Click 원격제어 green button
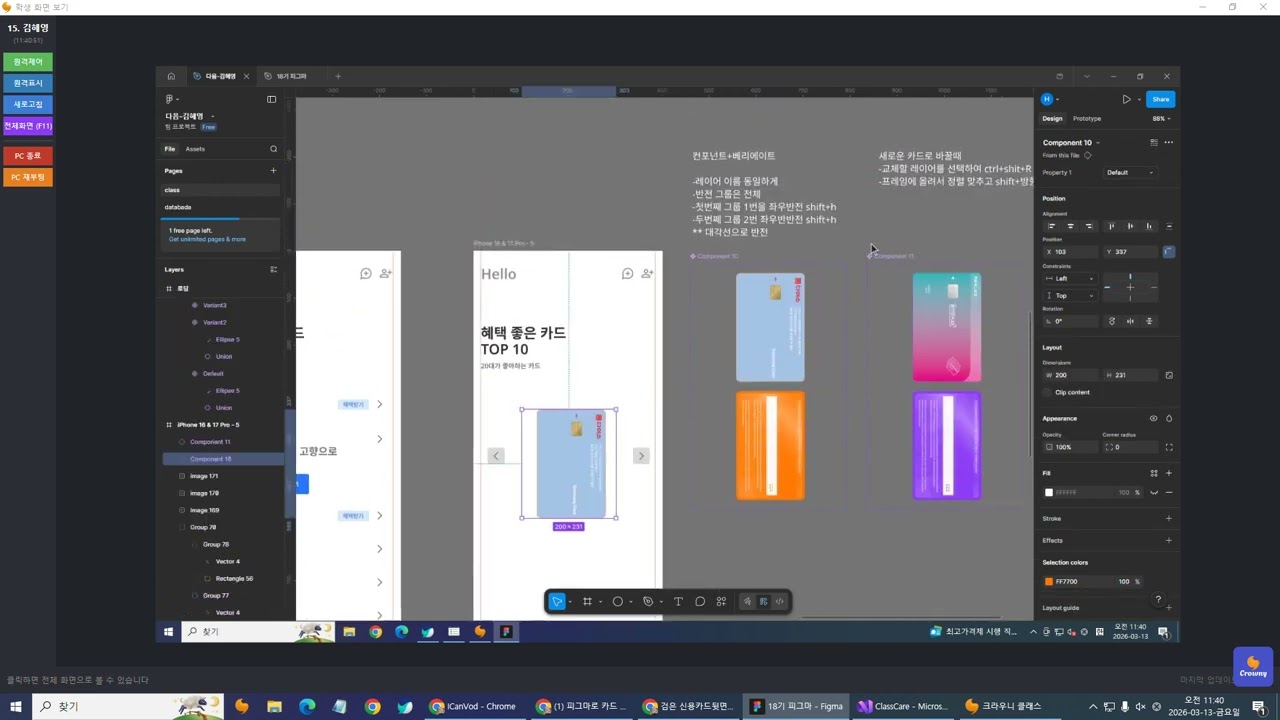Image resolution: width=1280 pixels, height=720 pixels. coord(28,62)
